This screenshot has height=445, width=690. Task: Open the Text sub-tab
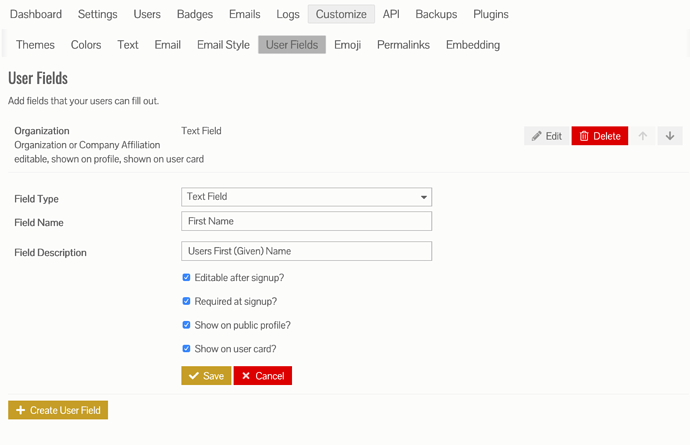coord(128,45)
